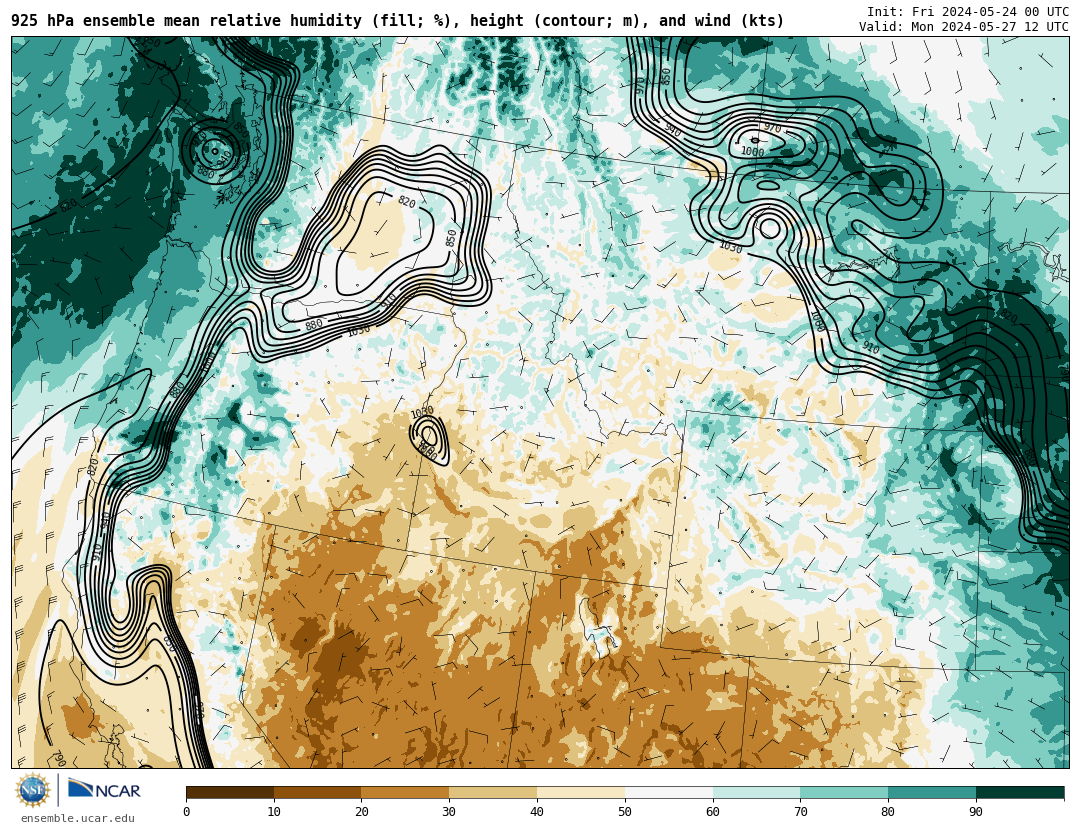Click the plot title text

[x=397, y=21]
